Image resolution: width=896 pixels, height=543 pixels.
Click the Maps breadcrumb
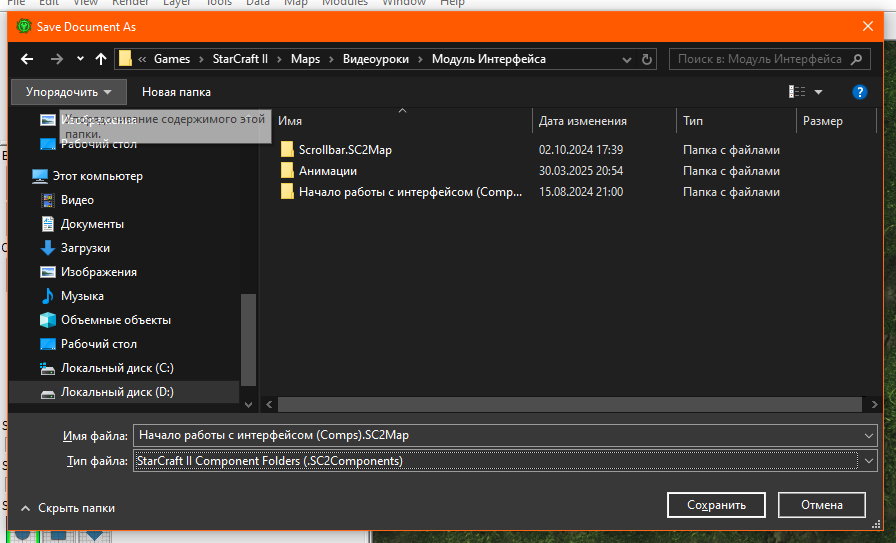305,59
